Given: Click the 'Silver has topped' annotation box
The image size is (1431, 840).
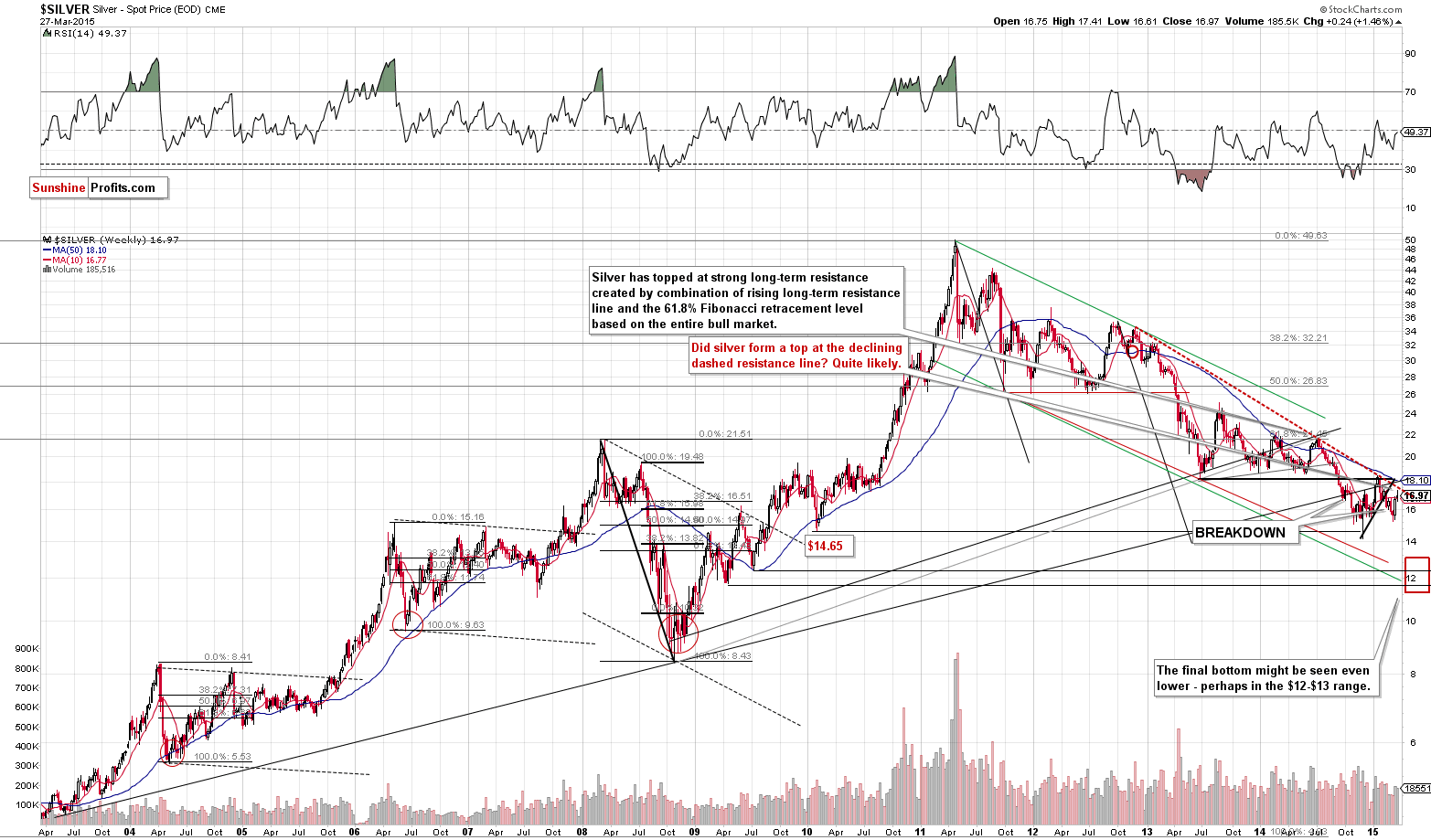Looking at the screenshot, I should [x=747, y=301].
